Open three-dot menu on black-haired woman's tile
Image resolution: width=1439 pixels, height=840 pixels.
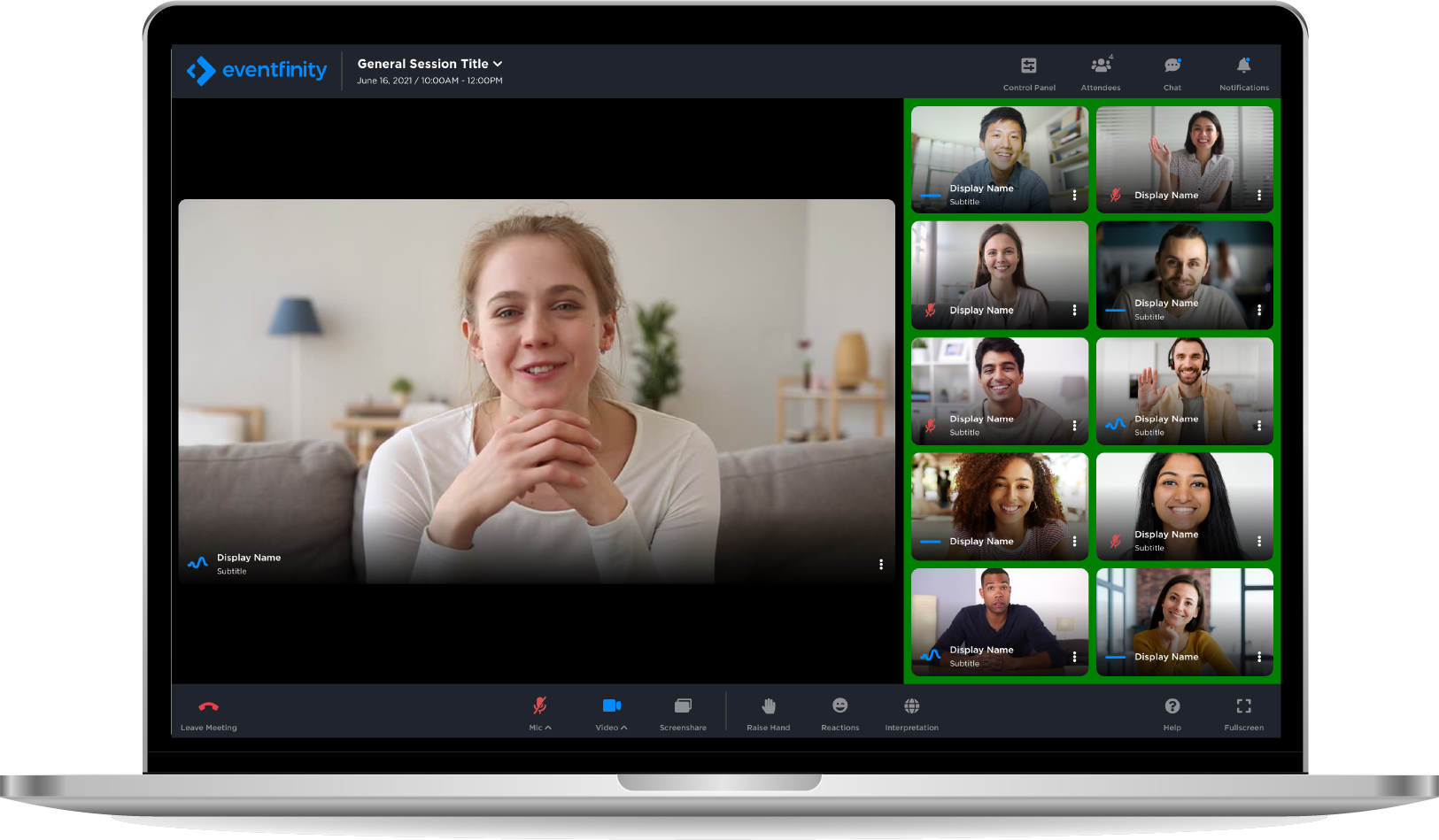point(1259,541)
